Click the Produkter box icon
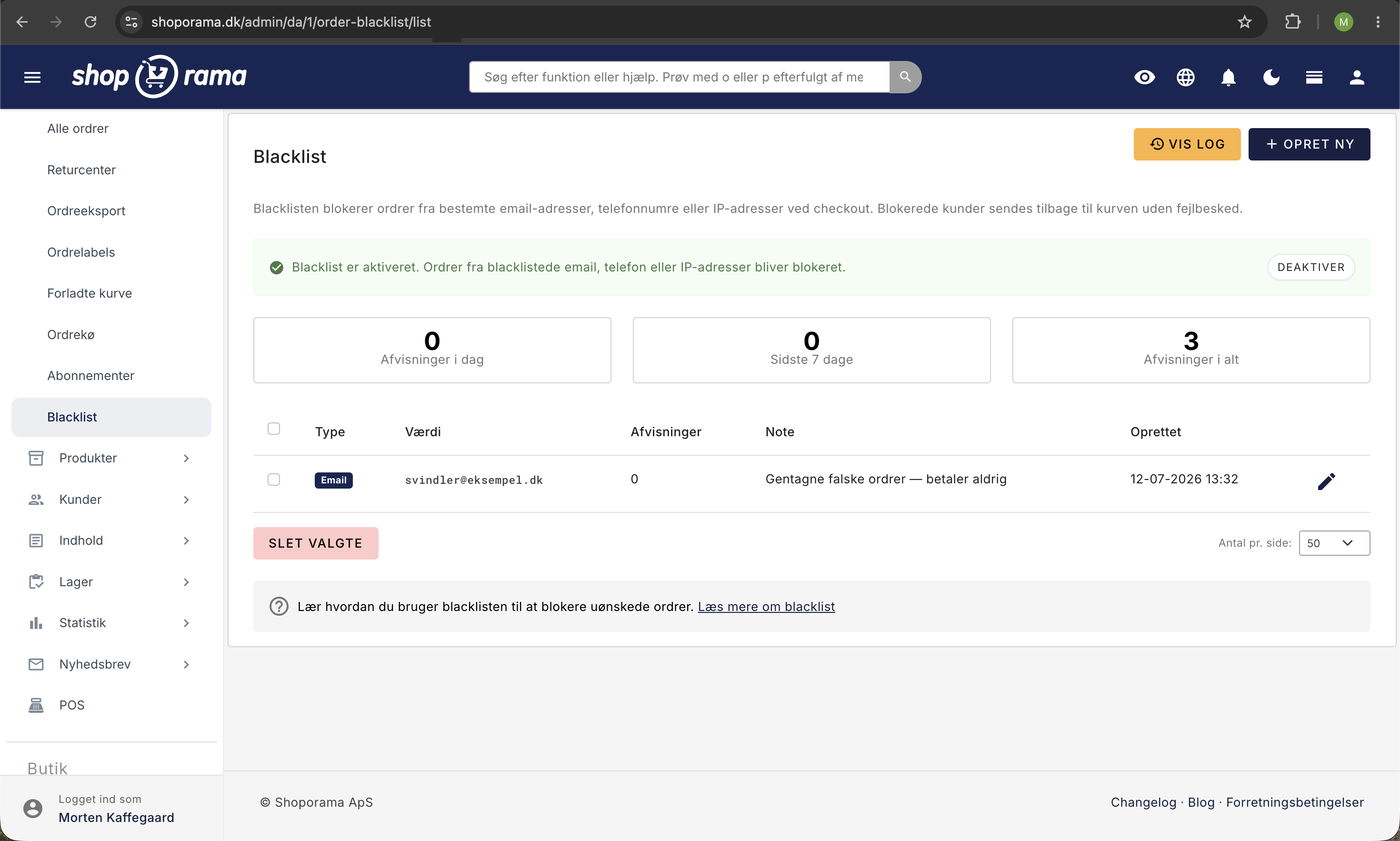This screenshot has height=841, width=1400. click(x=36, y=458)
